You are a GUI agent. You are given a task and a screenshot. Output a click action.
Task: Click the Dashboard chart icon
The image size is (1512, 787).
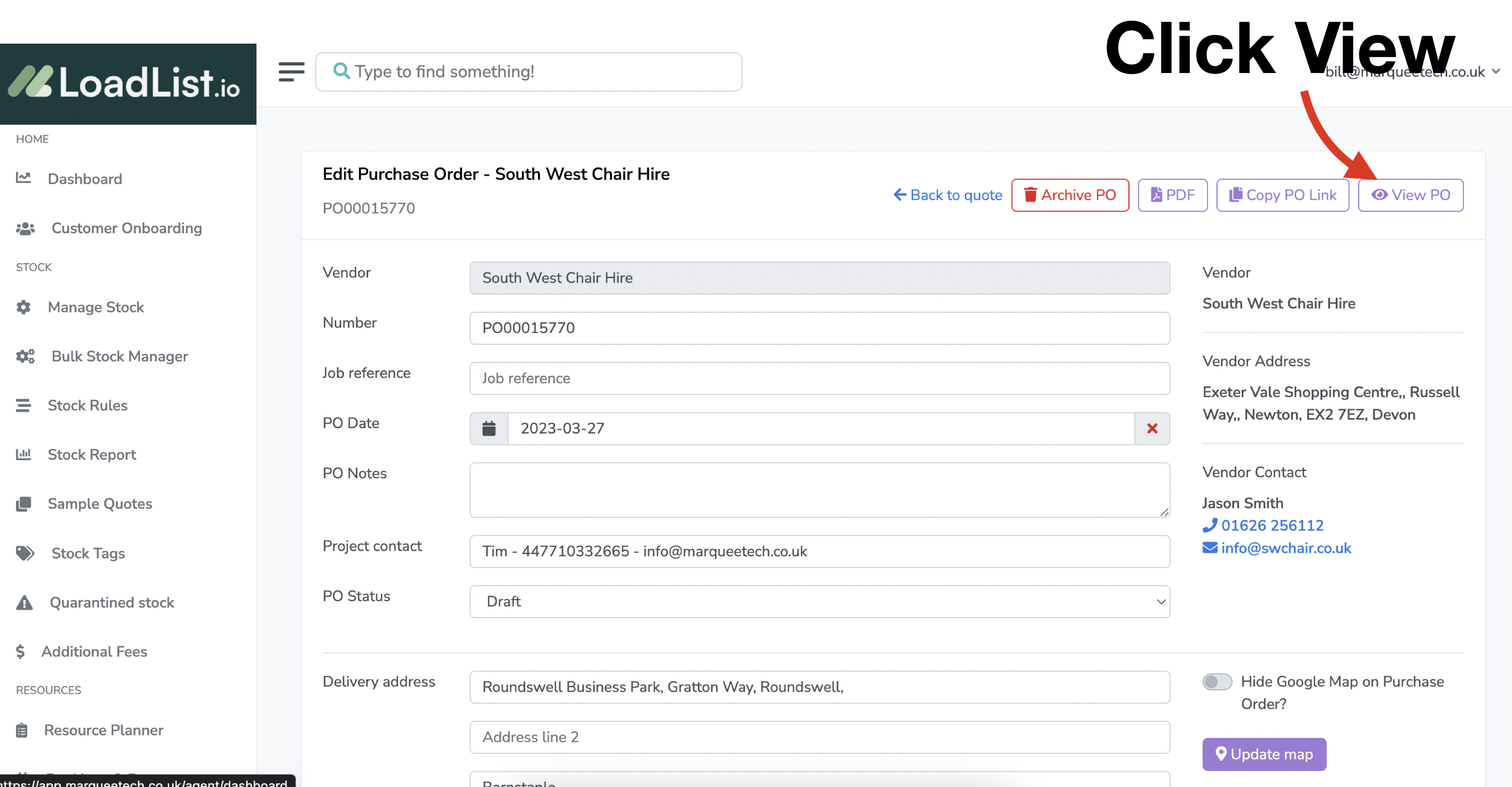24,178
